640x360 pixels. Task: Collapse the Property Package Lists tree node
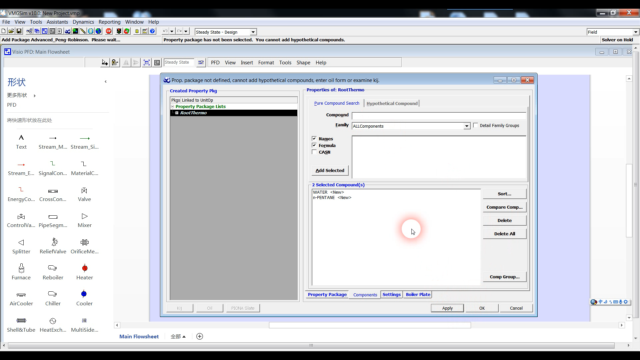[173, 107]
